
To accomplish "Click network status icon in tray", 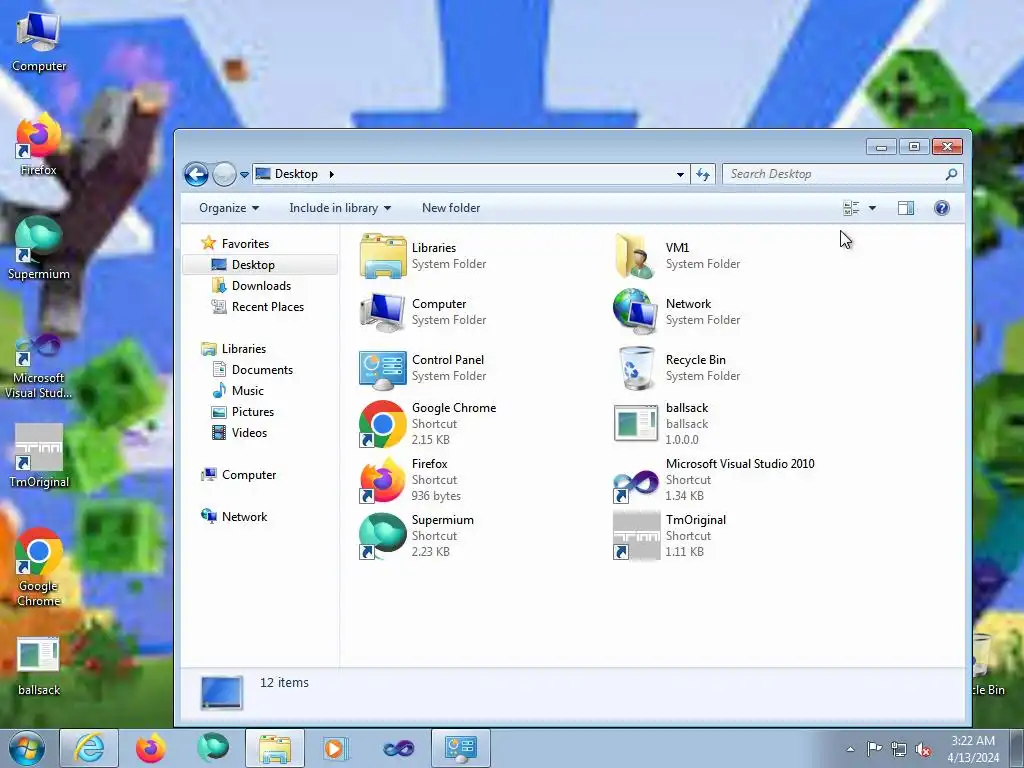I will (899, 749).
